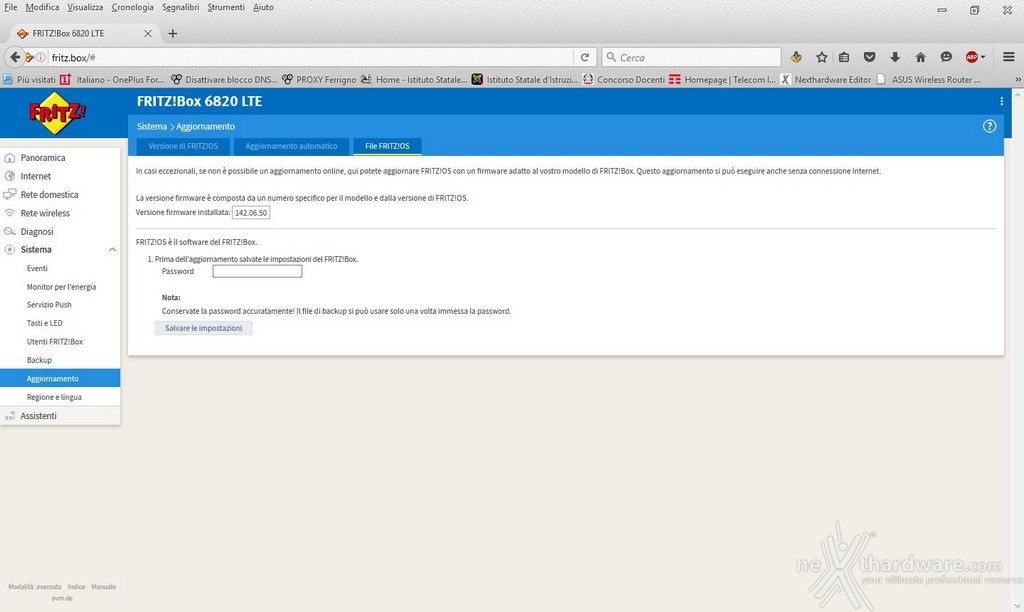The image size is (1024, 612).
Task: Show your bookmarks list icon
Action: coord(844,57)
